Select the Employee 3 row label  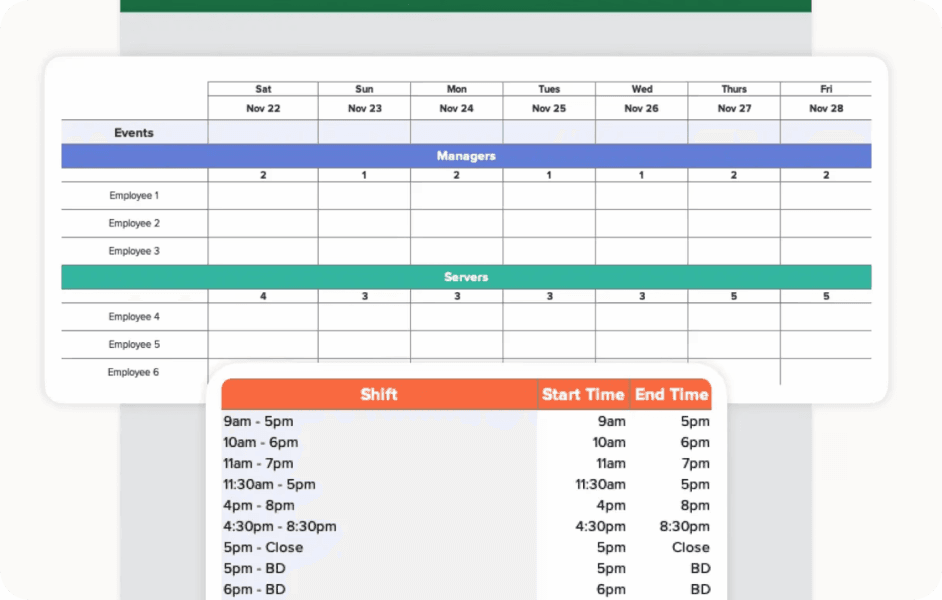coord(134,251)
